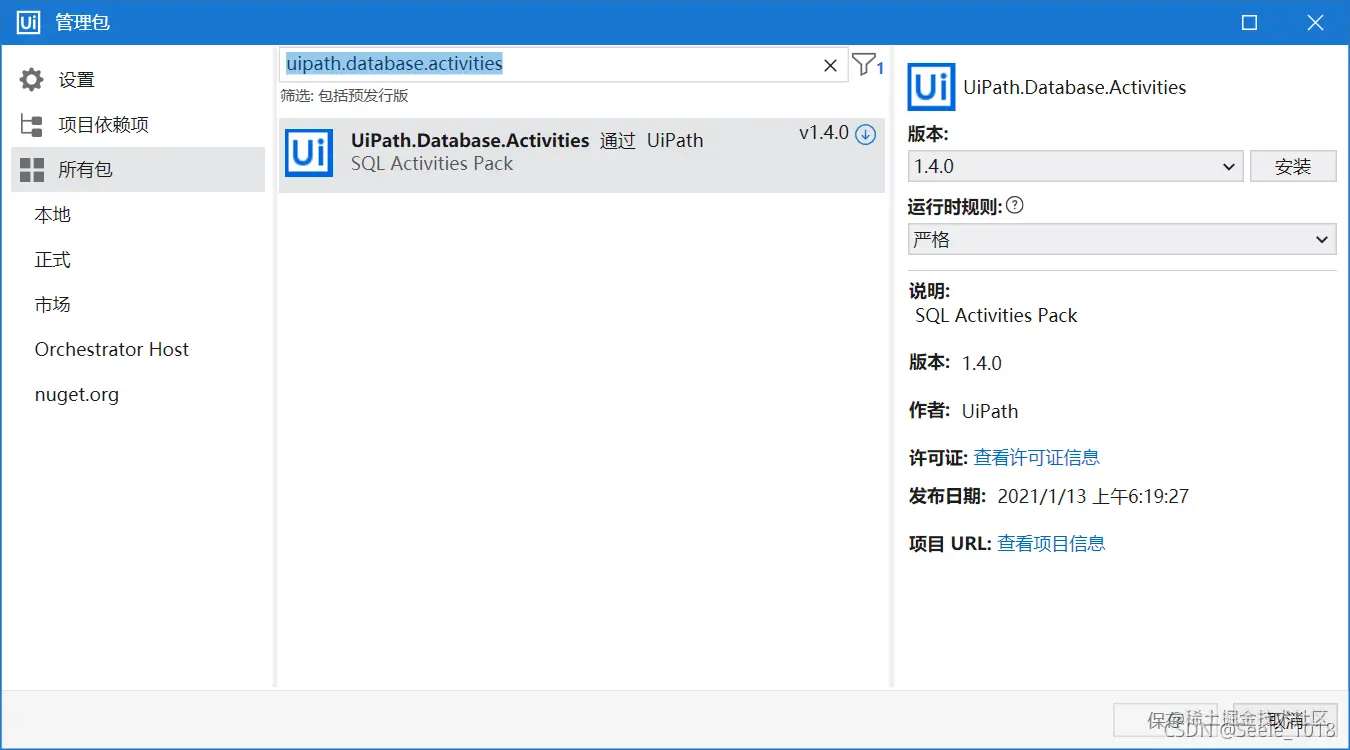1350x750 pixels.
Task: Select 所有包 in the sidebar
Action: [138, 170]
